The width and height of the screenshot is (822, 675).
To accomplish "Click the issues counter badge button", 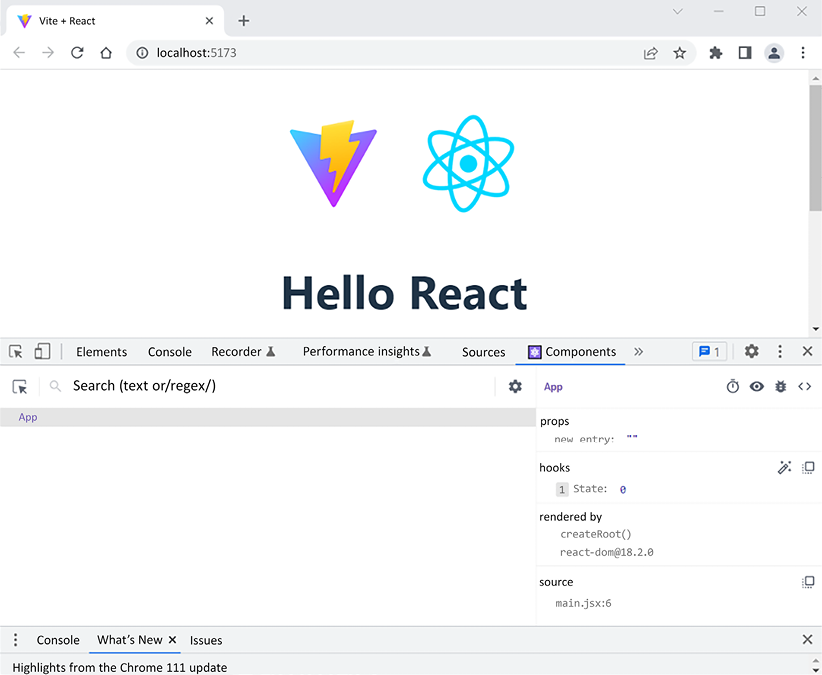I will coord(709,352).
